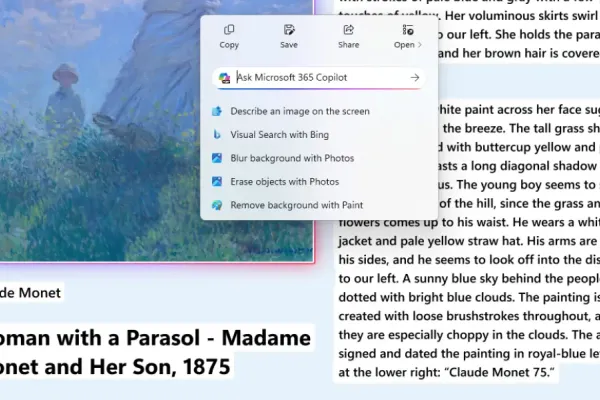Viewport: 600px width, 400px height.
Task: Click the Open icon in the popup
Action: [x=408, y=30]
